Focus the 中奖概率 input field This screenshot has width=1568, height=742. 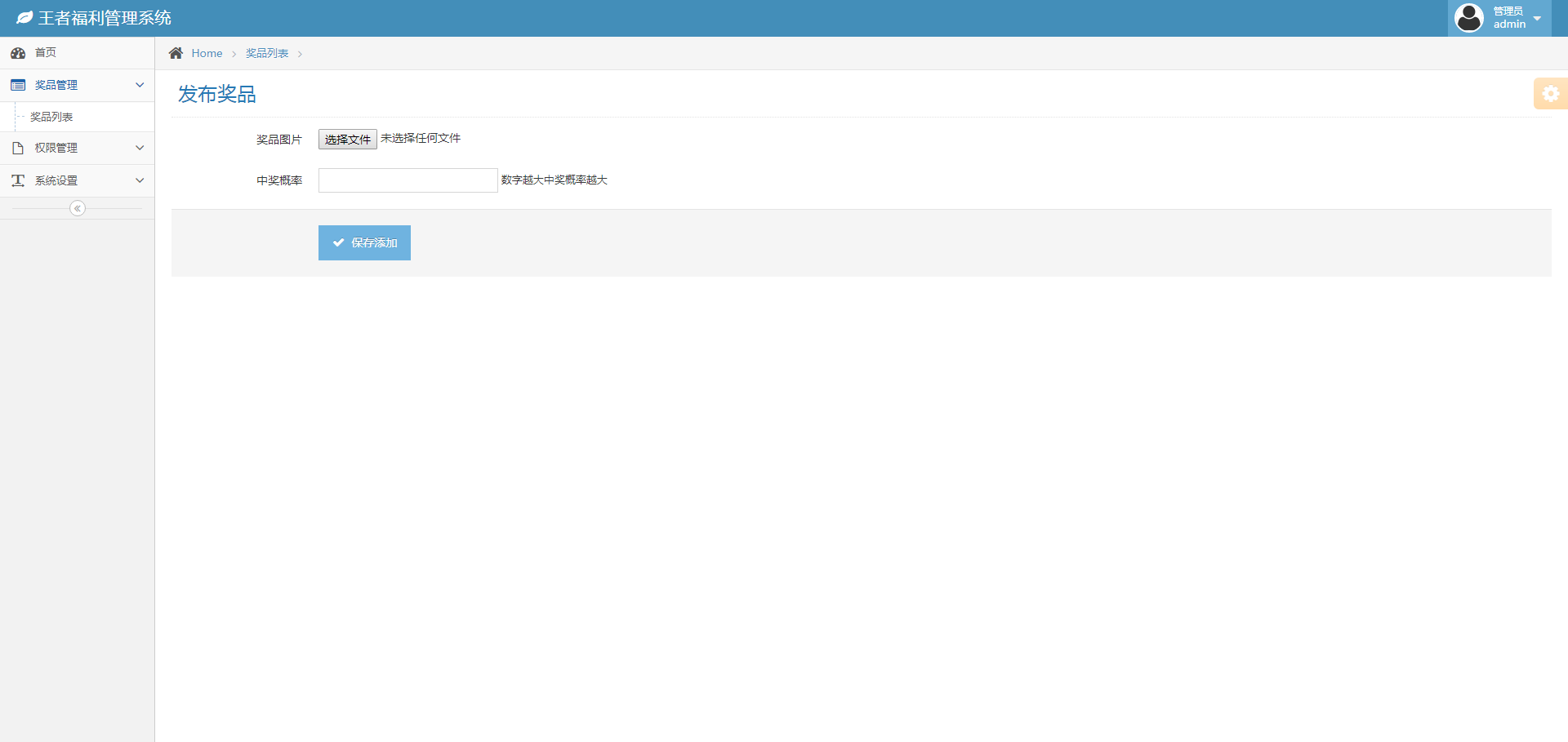[x=408, y=180]
